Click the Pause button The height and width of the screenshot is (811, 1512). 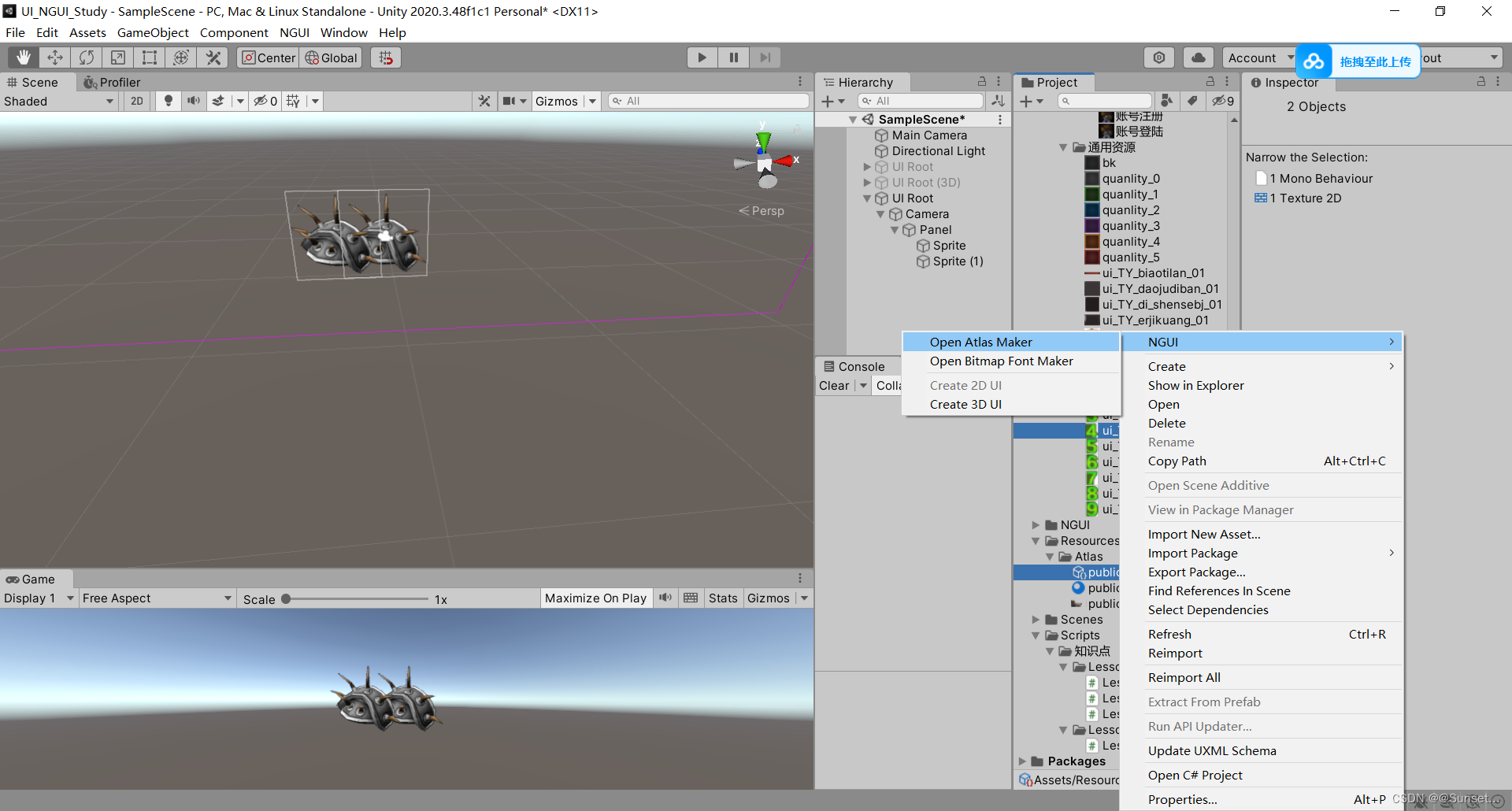coord(733,57)
